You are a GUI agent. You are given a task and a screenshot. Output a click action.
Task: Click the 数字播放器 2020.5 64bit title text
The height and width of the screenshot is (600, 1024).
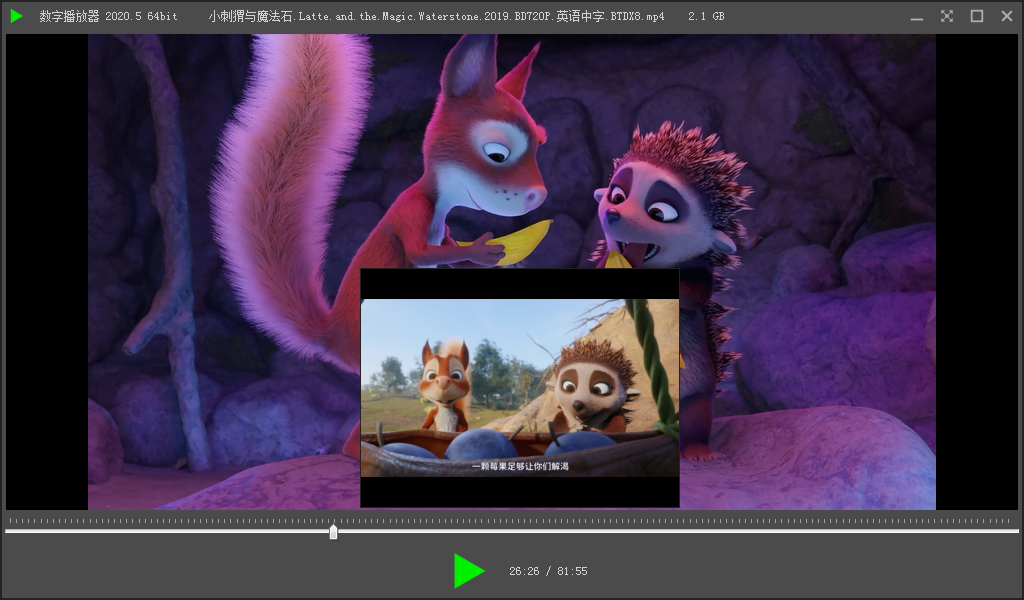[x=108, y=17]
